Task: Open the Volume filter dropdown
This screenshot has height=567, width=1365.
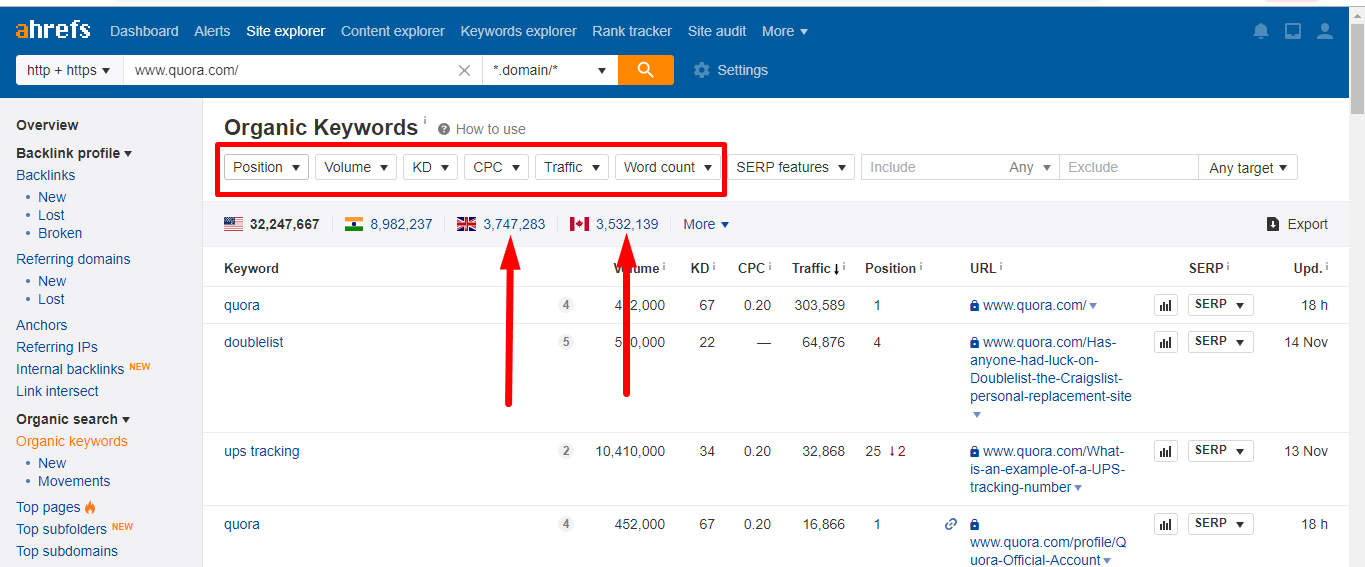Action: (x=356, y=167)
